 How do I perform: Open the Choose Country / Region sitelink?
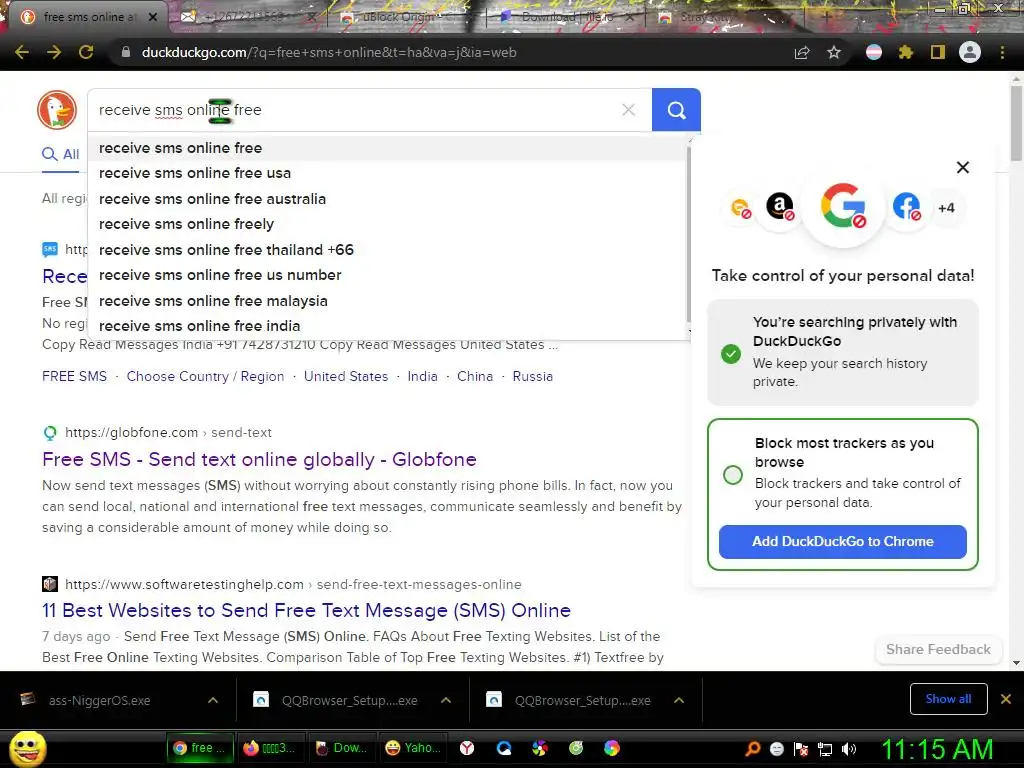coord(205,376)
